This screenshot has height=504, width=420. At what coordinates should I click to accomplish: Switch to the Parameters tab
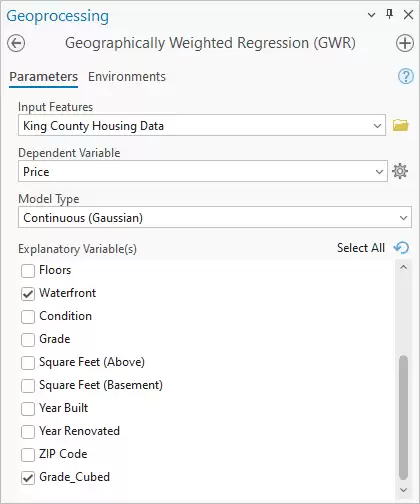pyautogui.click(x=43, y=77)
